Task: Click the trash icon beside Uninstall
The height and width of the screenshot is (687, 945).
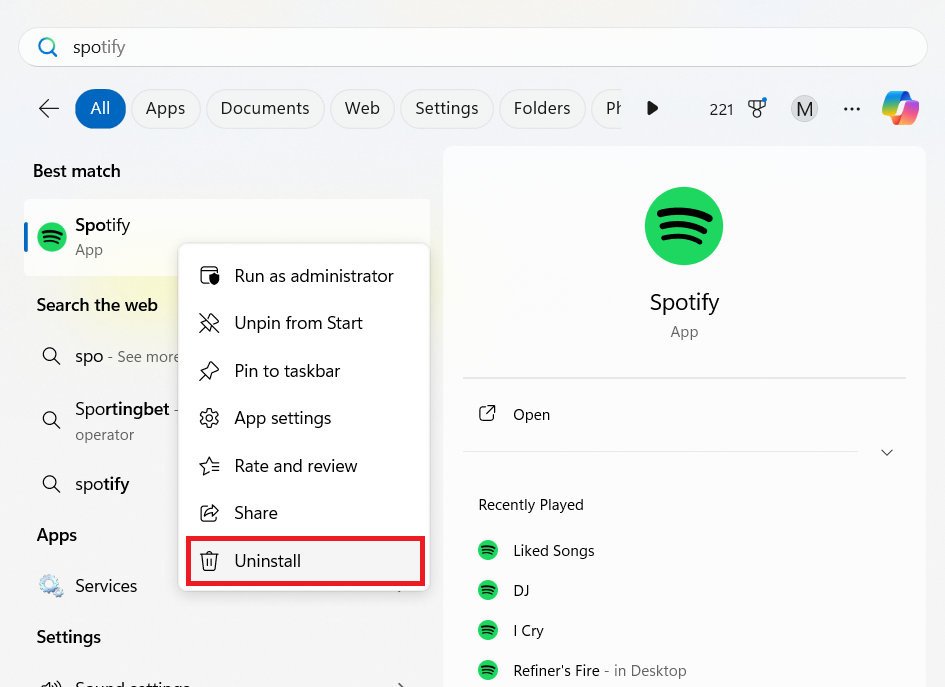Action: (209, 560)
